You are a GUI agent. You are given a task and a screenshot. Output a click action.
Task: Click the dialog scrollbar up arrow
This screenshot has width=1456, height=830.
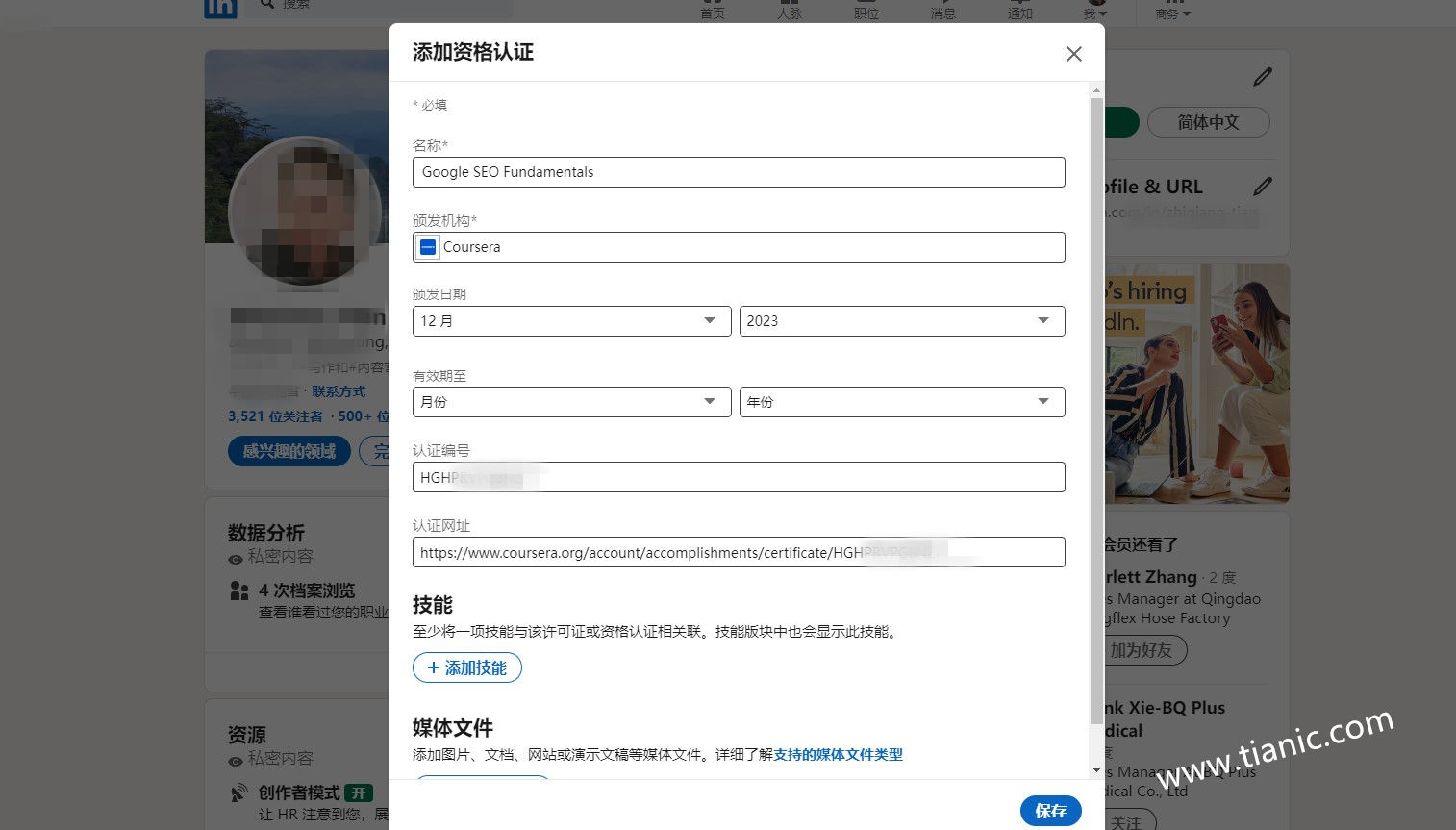pos(1096,90)
